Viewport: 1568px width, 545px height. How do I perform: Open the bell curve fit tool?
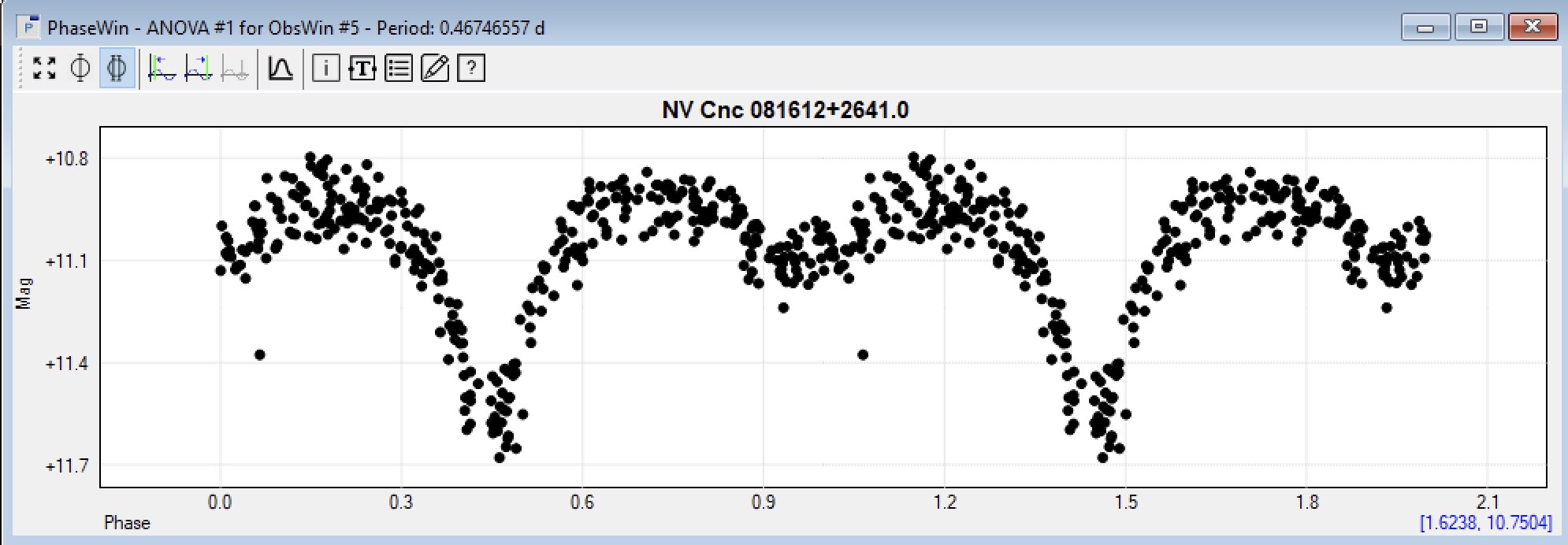(x=281, y=69)
